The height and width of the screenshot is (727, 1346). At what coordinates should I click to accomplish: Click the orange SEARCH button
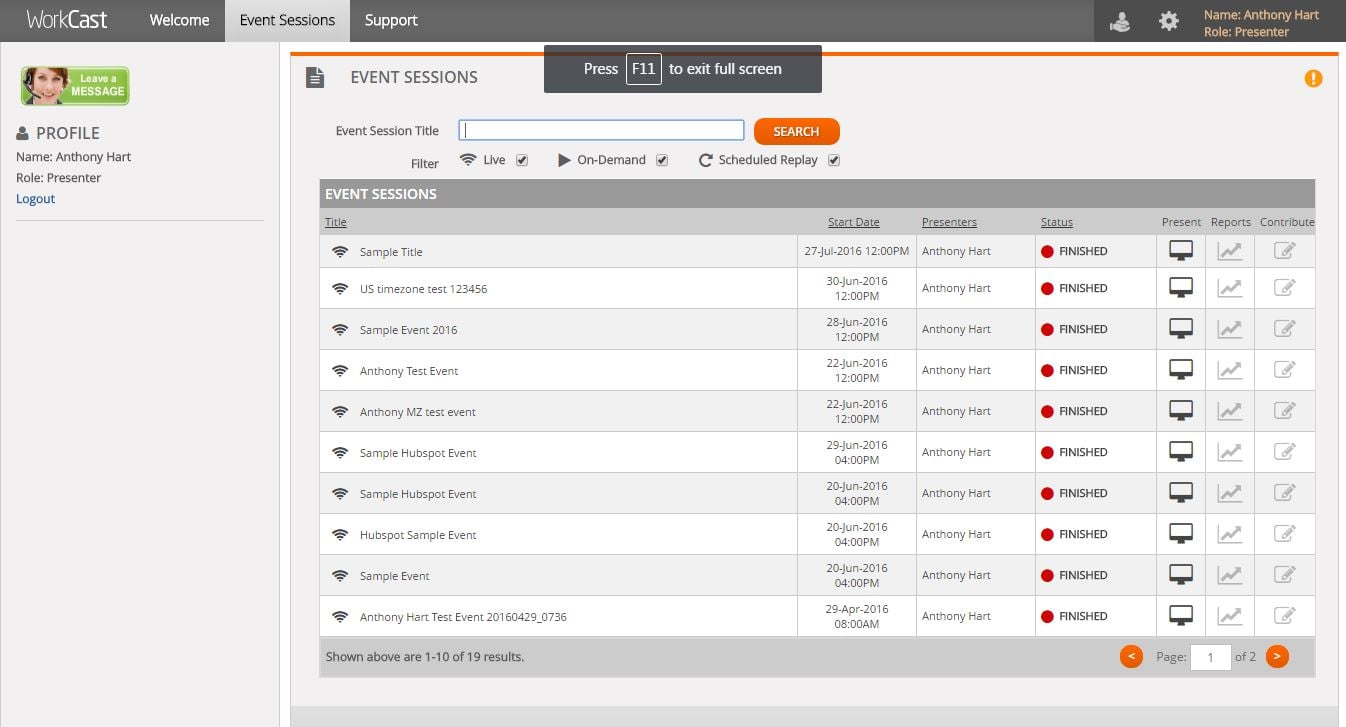click(796, 131)
